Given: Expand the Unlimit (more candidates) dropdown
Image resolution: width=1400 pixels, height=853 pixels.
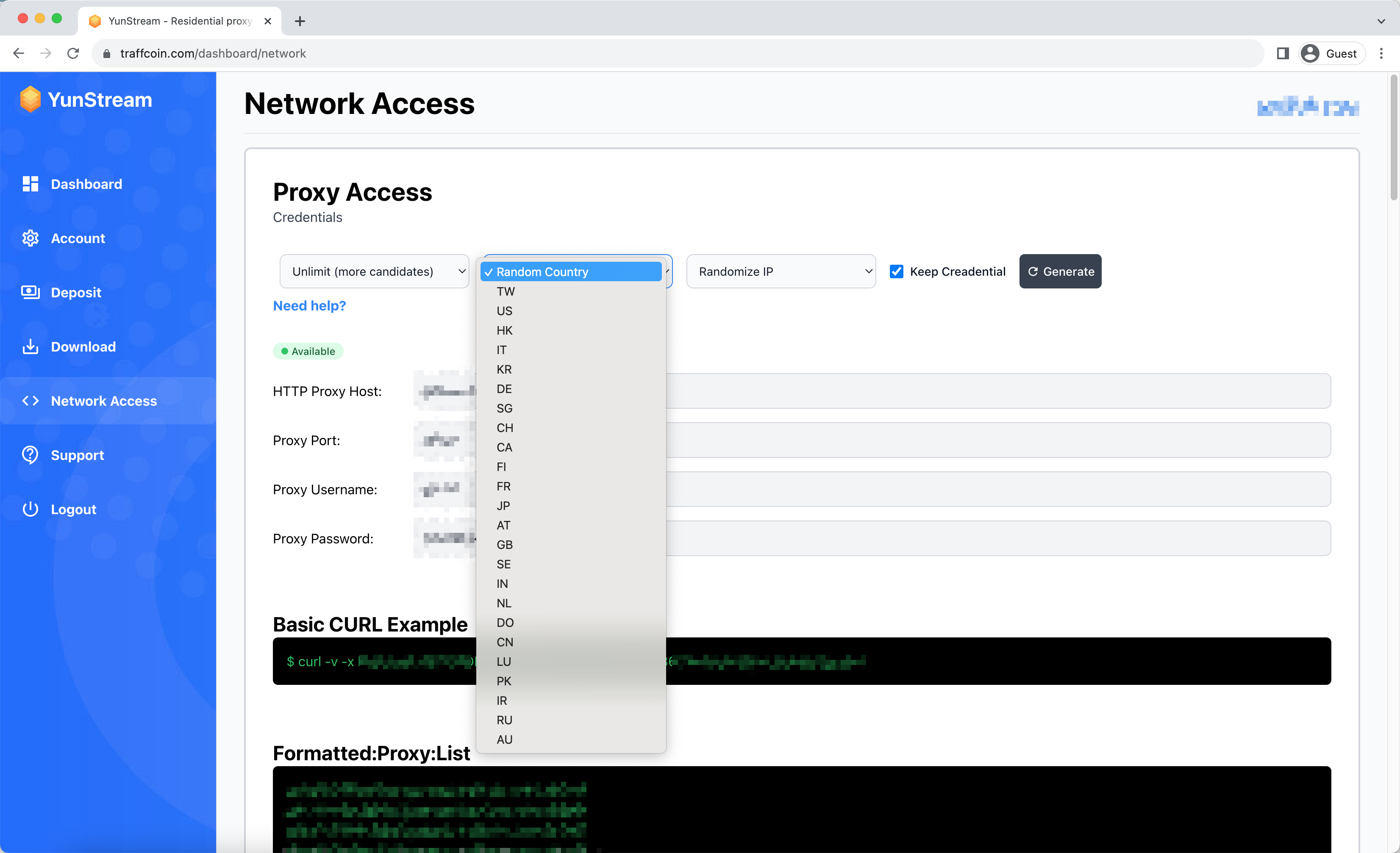Looking at the screenshot, I should pyautogui.click(x=374, y=271).
